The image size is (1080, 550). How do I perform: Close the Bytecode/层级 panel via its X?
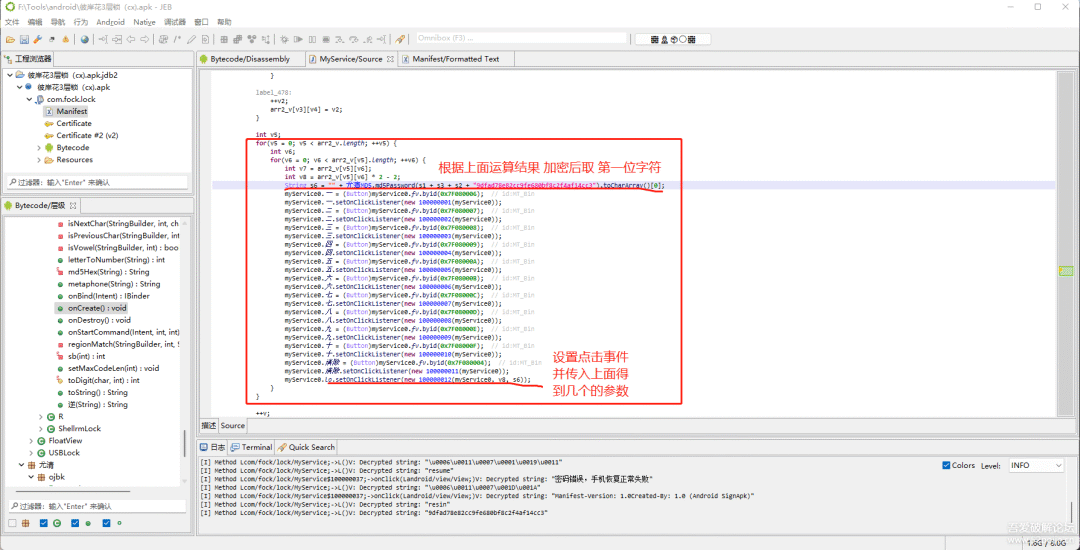coord(74,206)
